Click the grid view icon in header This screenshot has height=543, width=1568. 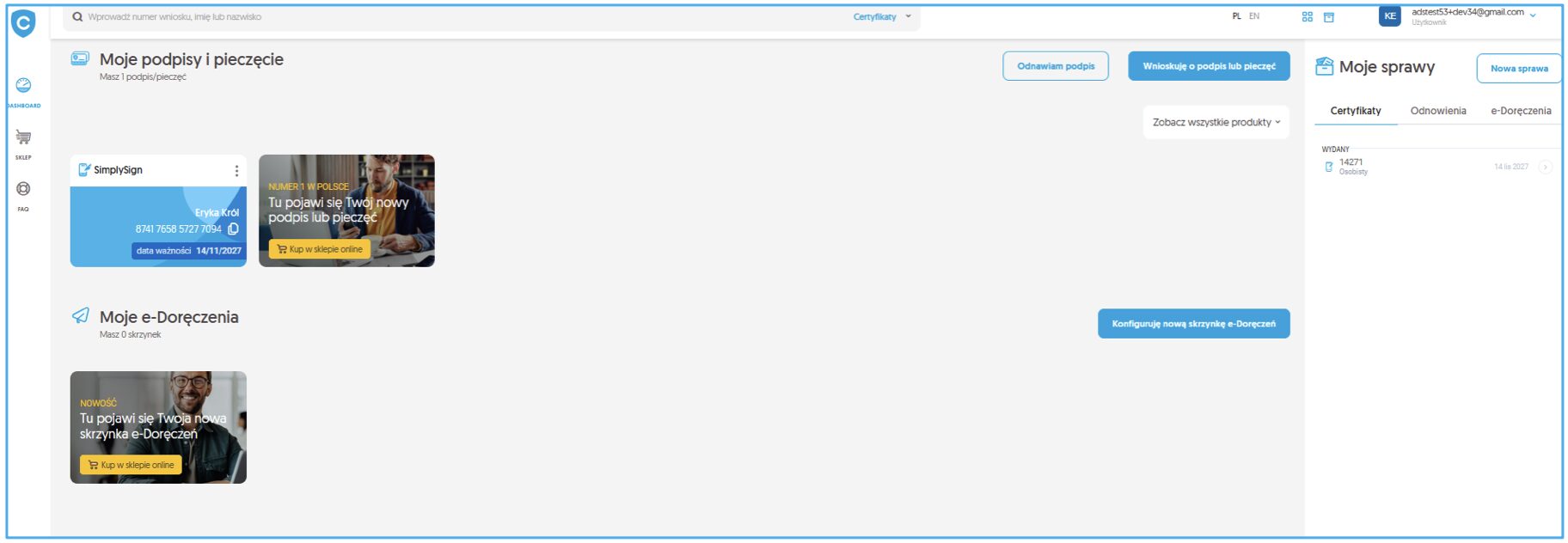(1308, 17)
